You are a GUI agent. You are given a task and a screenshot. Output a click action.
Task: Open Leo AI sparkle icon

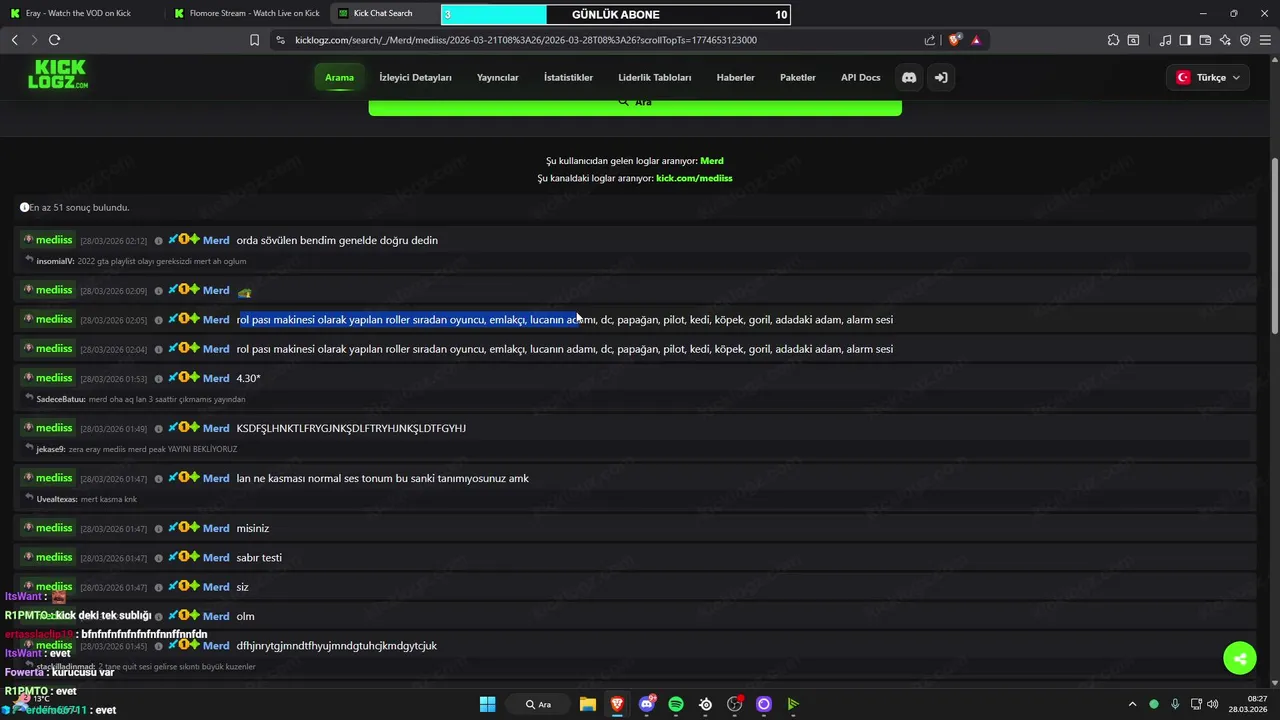pos(1225,40)
